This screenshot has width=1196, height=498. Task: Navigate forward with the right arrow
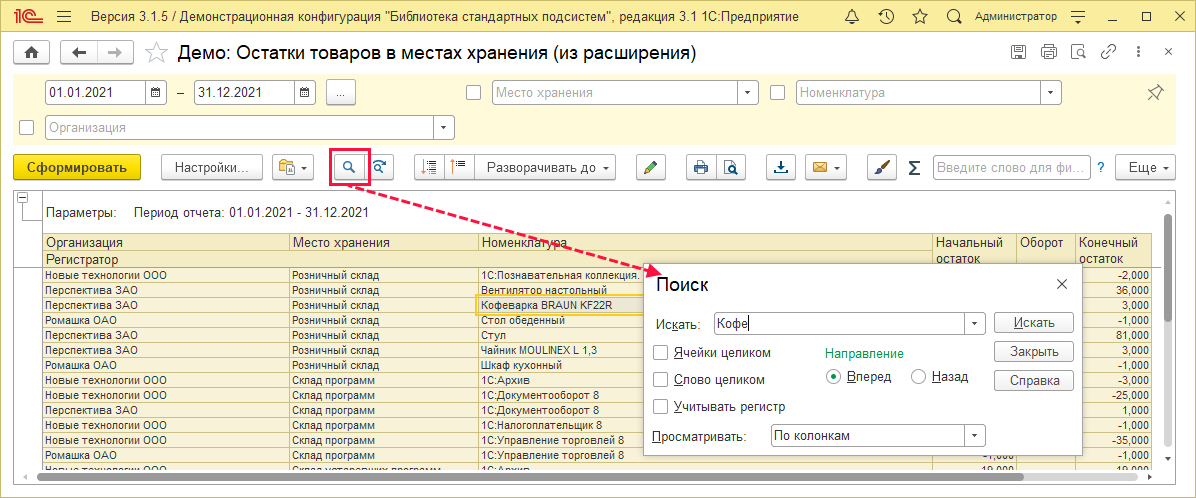[x=115, y=52]
